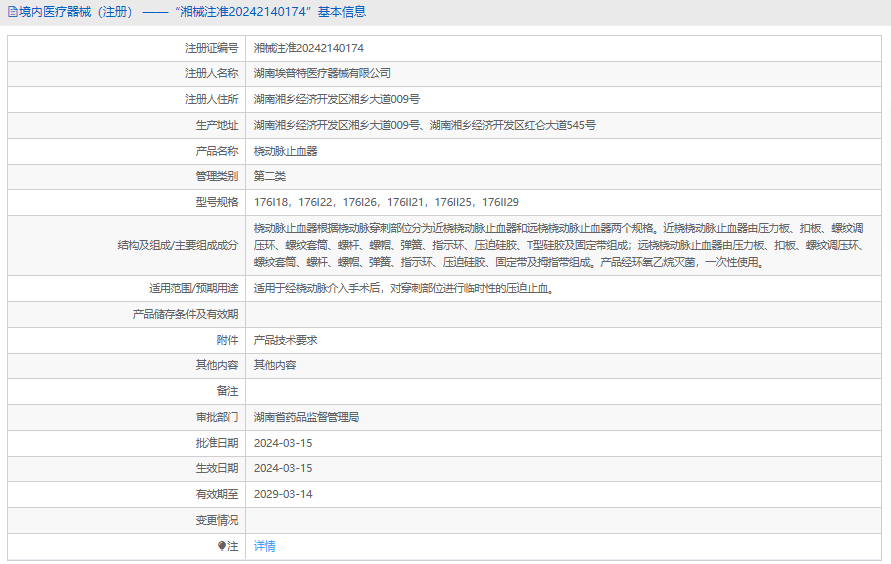Click the 附件 label
This screenshot has width=891, height=564.
227,340
